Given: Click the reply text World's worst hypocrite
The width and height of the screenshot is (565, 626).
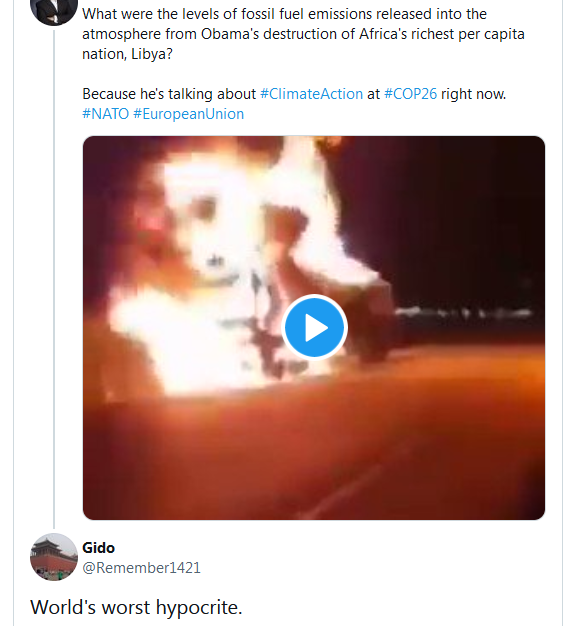Looking at the screenshot, I should pyautogui.click(x=136, y=607).
